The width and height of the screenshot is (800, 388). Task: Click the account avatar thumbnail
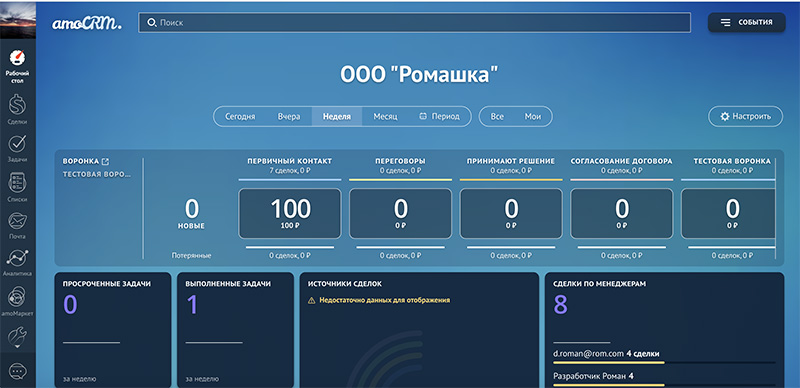[18, 19]
